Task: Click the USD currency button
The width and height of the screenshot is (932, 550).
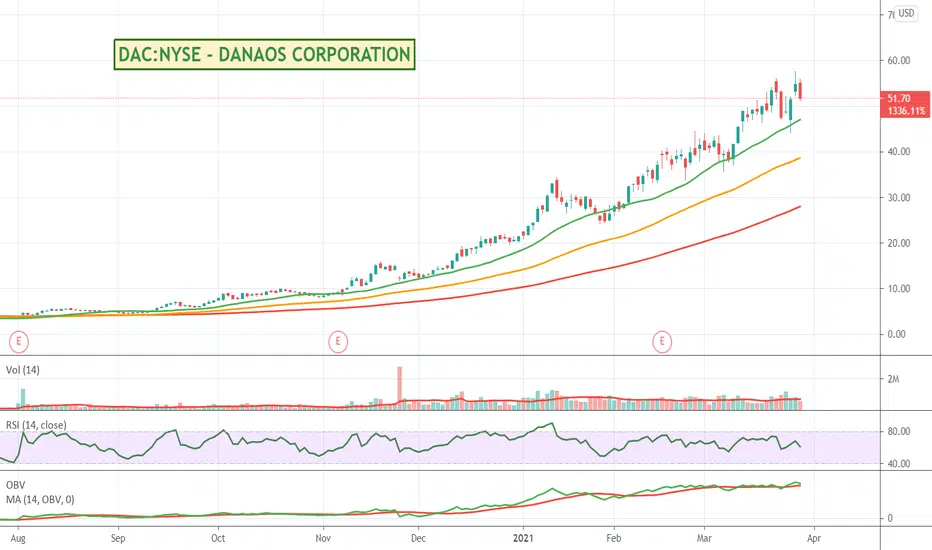Action: 906,13
